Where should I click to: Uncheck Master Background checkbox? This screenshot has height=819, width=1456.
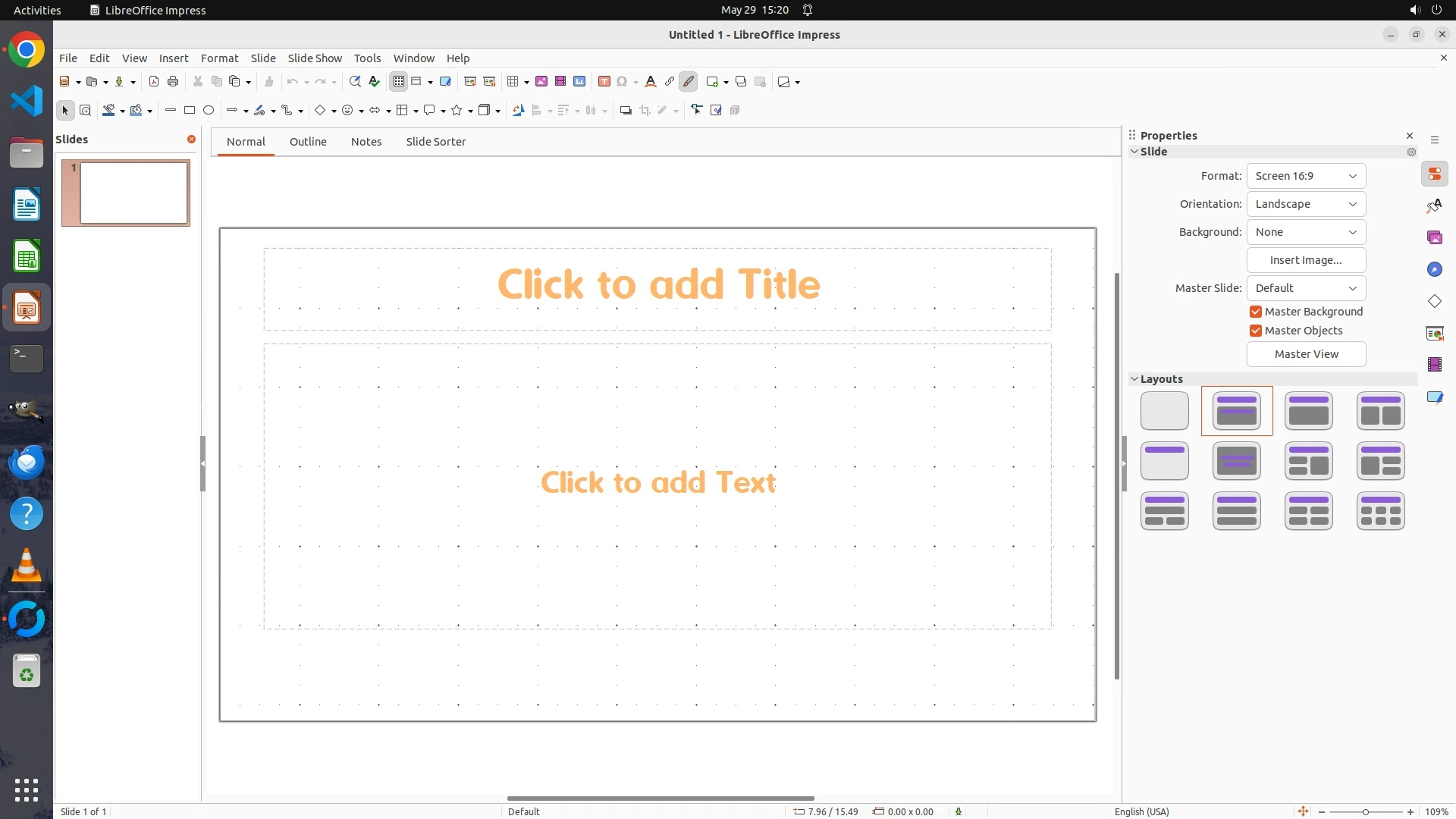1256,312
